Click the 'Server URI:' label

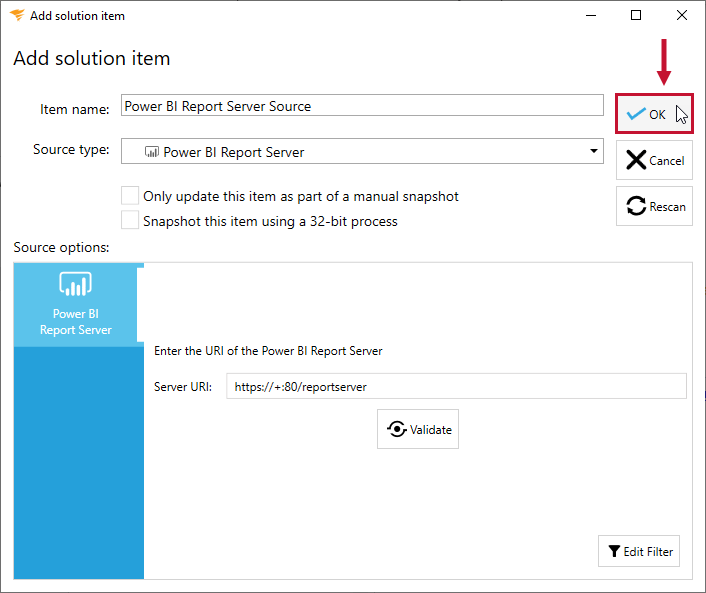click(183, 387)
